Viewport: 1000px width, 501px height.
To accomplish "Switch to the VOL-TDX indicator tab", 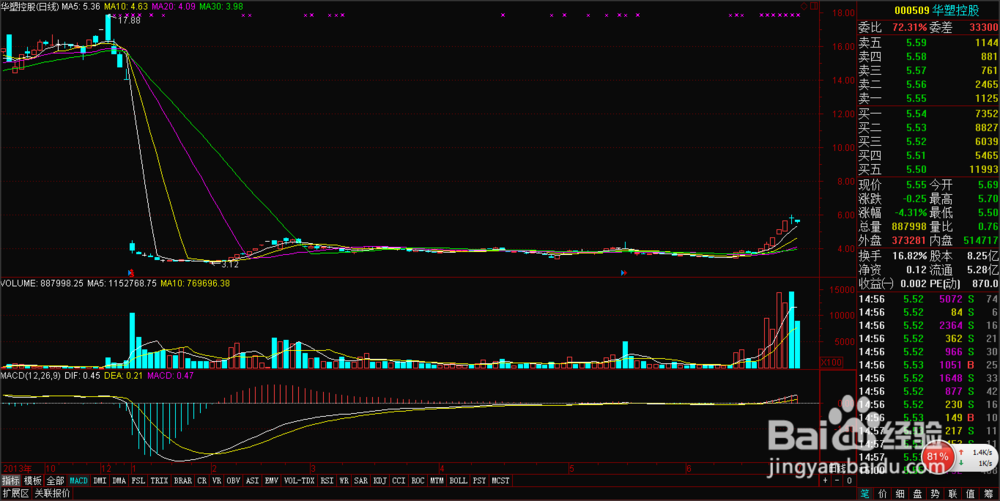I will pos(300,481).
